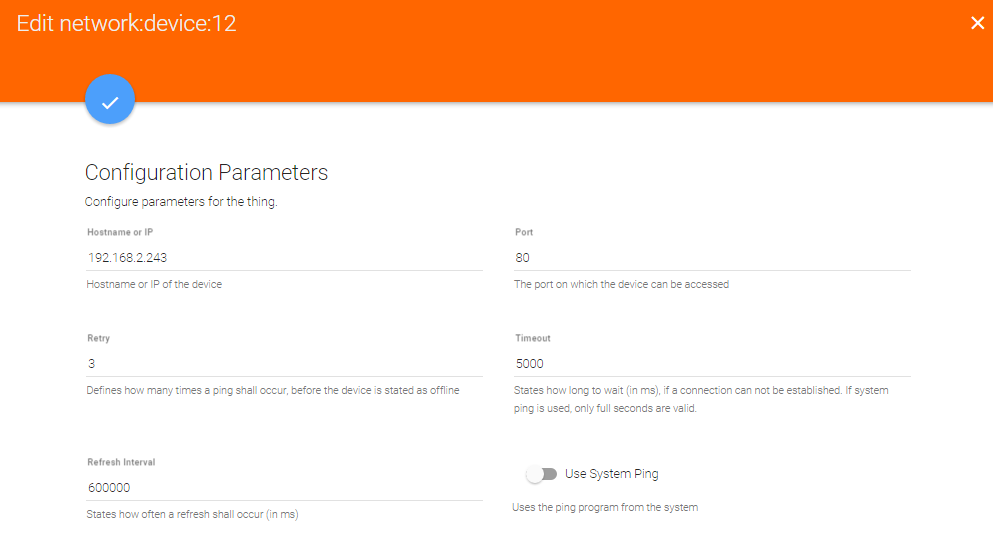Click the Use System Ping label
The width and height of the screenshot is (993, 557).
click(611, 474)
